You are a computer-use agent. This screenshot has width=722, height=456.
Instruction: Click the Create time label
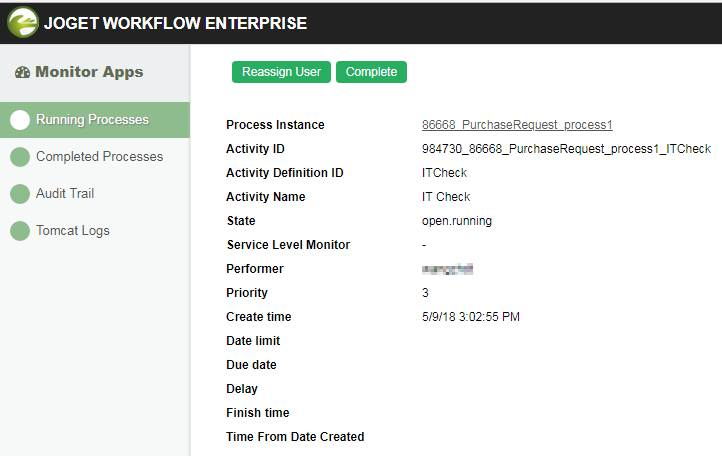click(x=259, y=317)
